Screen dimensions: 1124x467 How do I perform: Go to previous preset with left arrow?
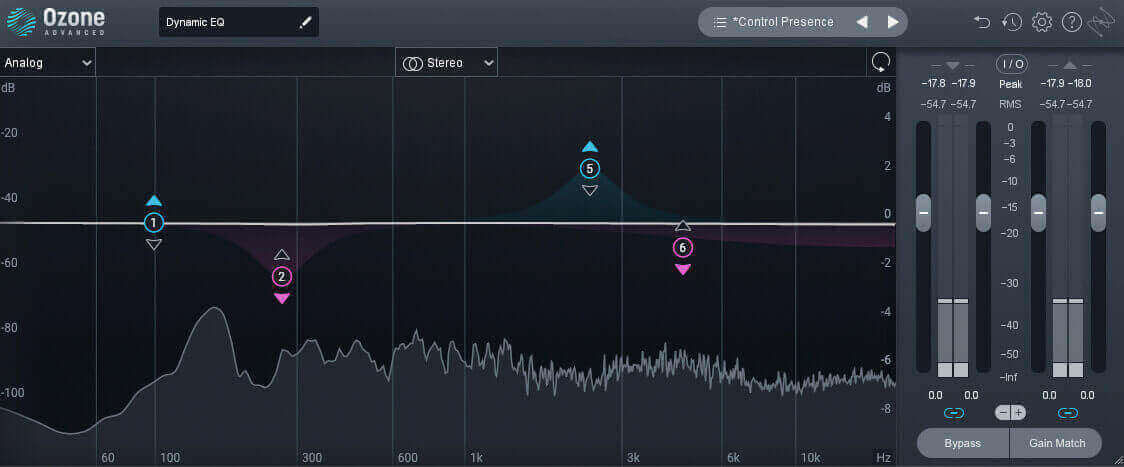pos(862,22)
